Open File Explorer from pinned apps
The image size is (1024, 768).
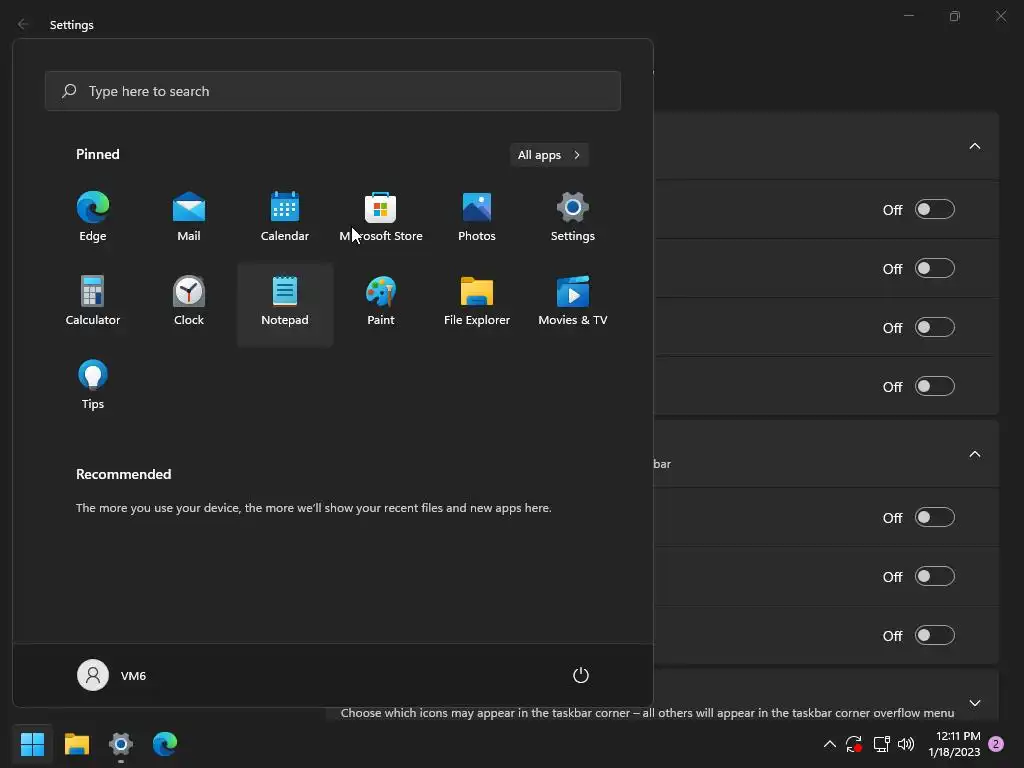coord(477,302)
